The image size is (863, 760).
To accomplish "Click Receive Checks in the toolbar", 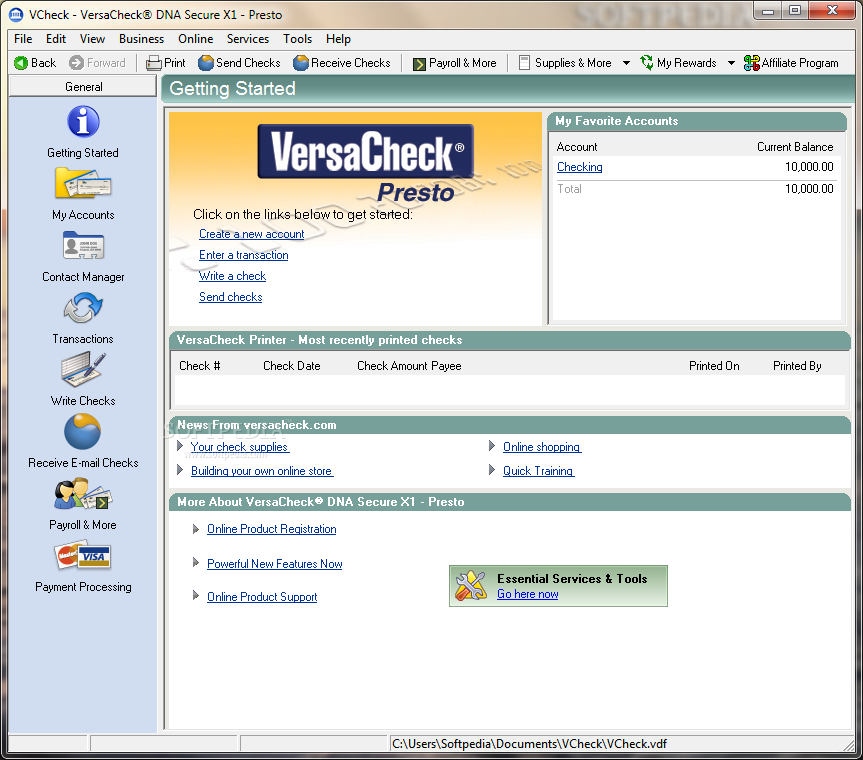I will [342, 63].
